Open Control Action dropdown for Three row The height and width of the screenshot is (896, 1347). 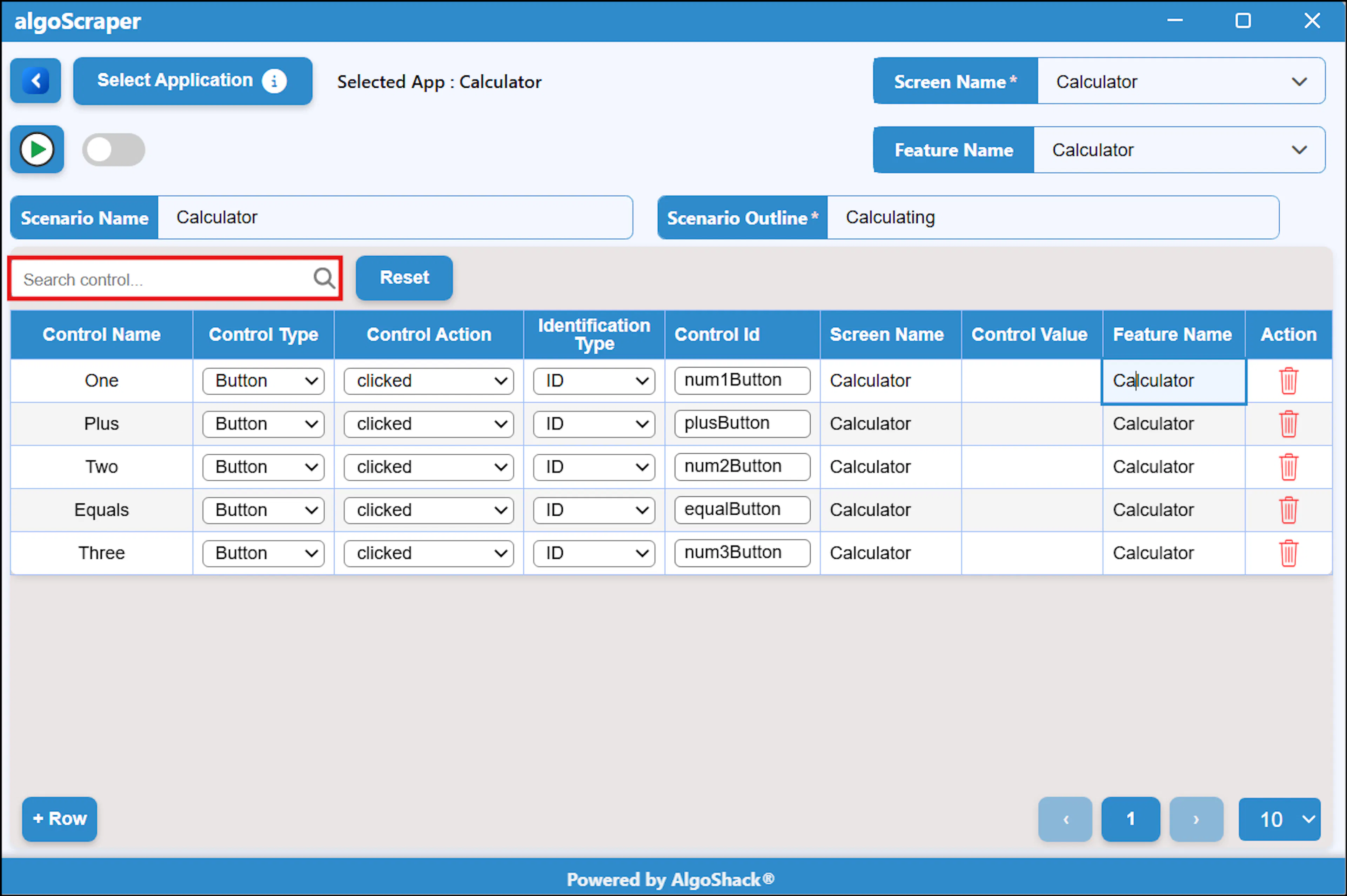[428, 553]
